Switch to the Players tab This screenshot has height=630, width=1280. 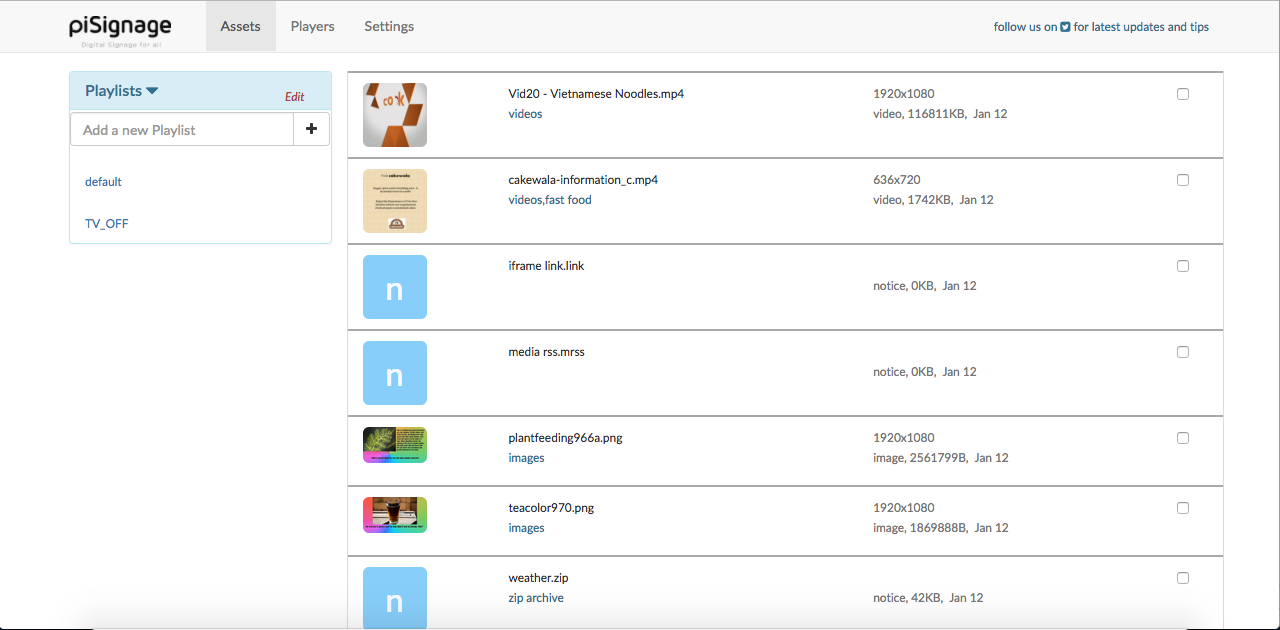point(312,27)
